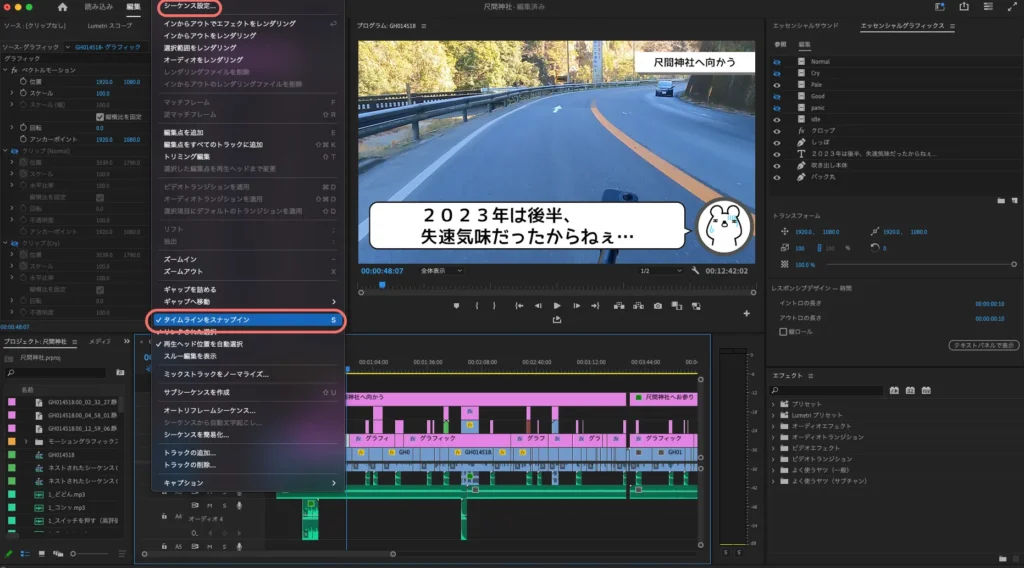Toggle visibility of Cry layer
The image size is (1024, 568).
coord(776,73)
